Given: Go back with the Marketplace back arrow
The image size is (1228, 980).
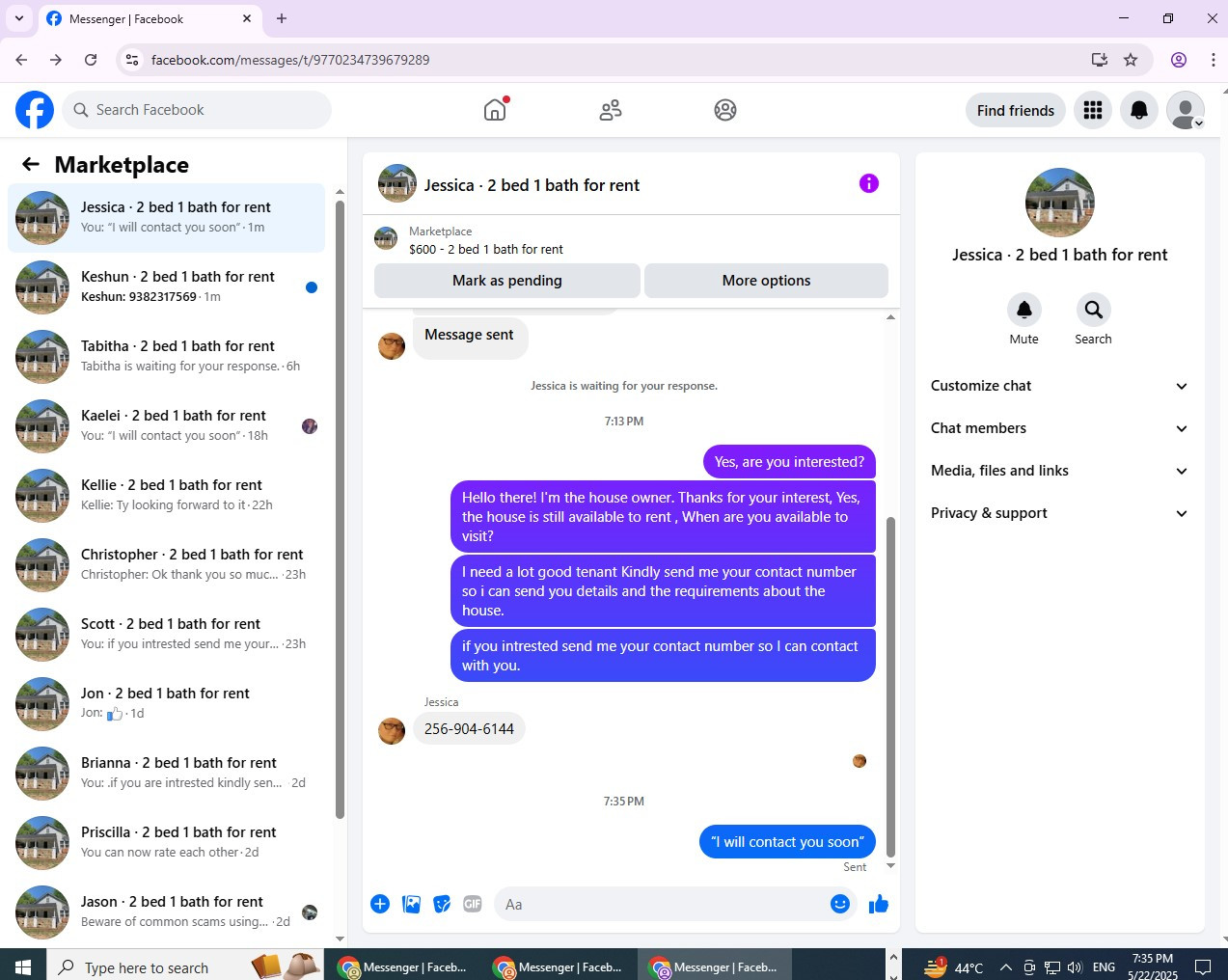Looking at the screenshot, I should 31,164.
